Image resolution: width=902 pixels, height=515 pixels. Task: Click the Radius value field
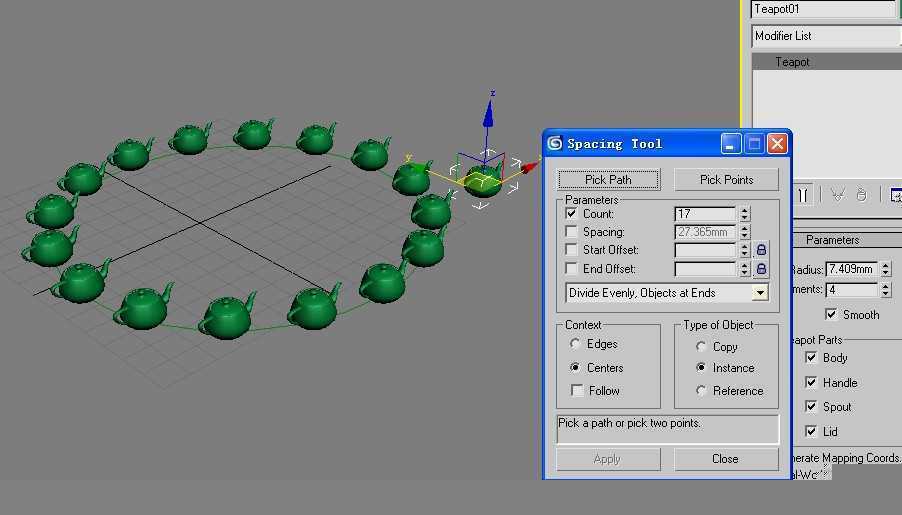point(852,269)
